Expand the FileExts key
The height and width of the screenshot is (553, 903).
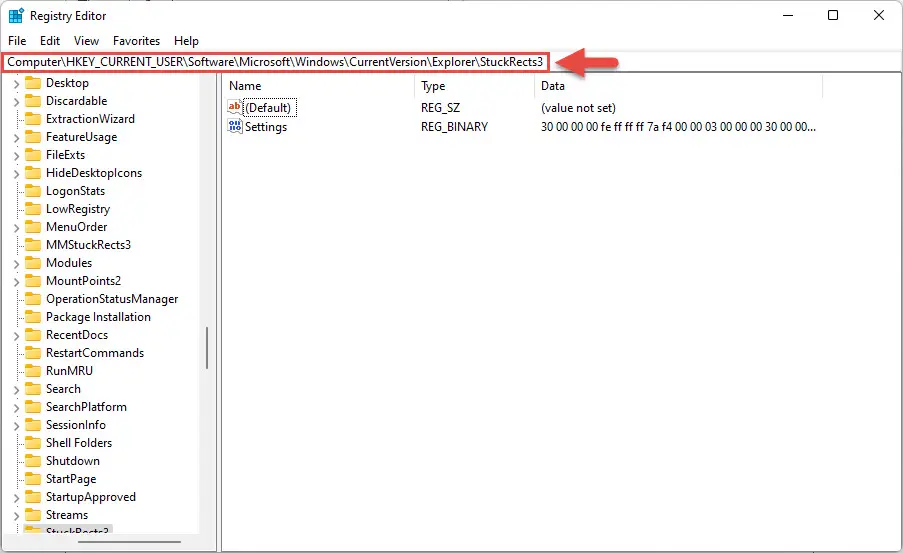pyautogui.click(x=16, y=156)
